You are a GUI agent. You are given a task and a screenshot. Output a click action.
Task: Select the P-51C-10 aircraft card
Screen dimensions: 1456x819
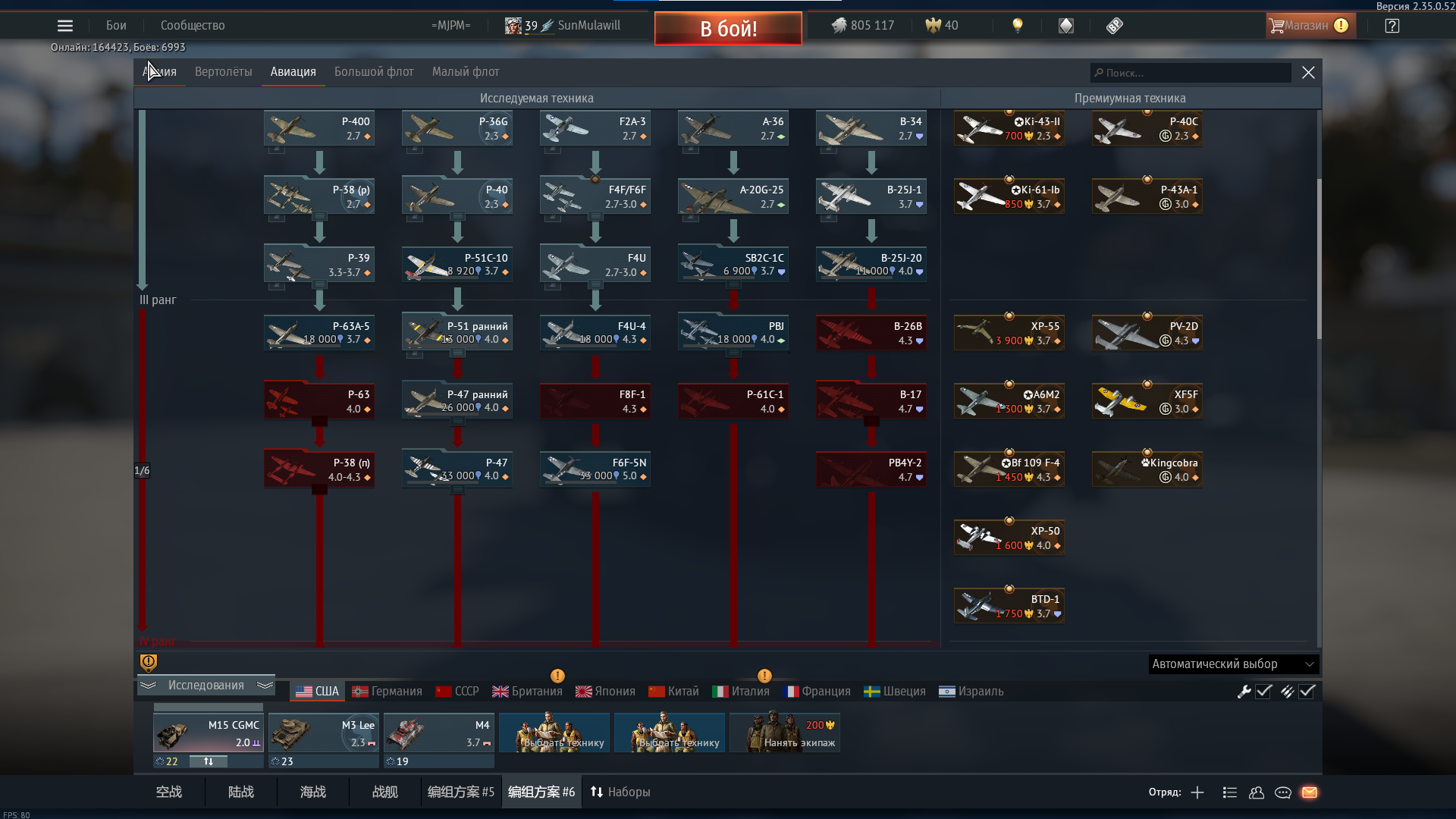457,265
